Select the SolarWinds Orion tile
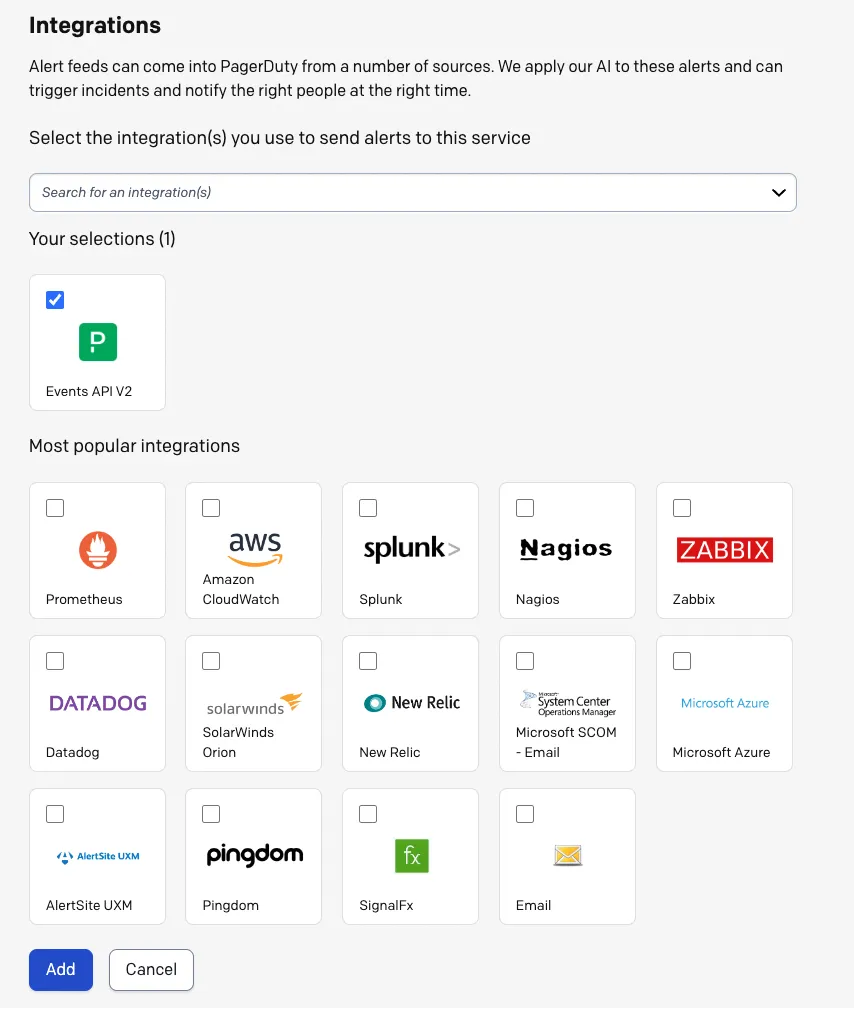Image resolution: width=854 pixels, height=1013 pixels. tap(253, 703)
